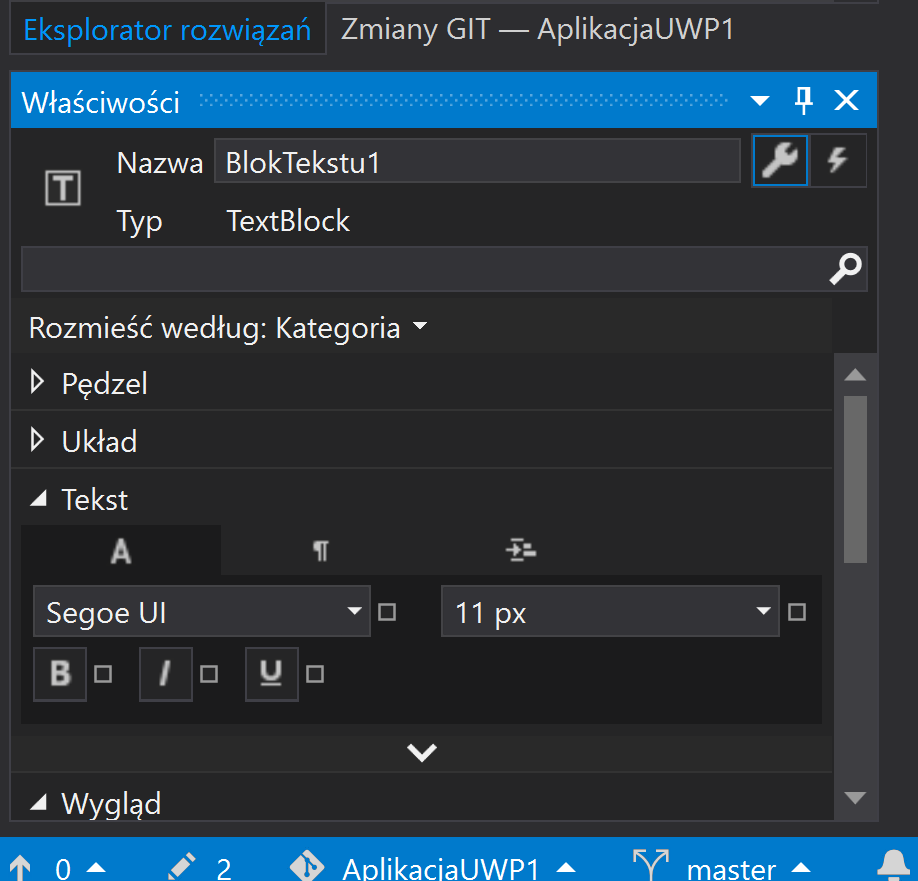Image resolution: width=918 pixels, height=881 pixels.
Task: Show event handlers with lightning bolt icon
Action: pos(838,160)
